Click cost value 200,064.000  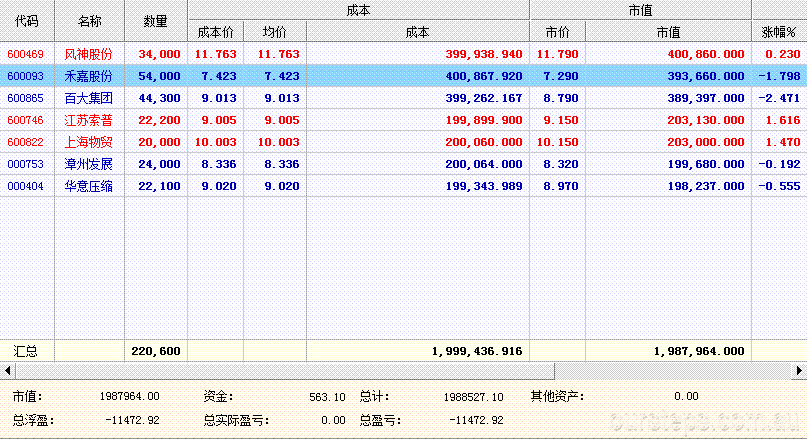[484, 164]
